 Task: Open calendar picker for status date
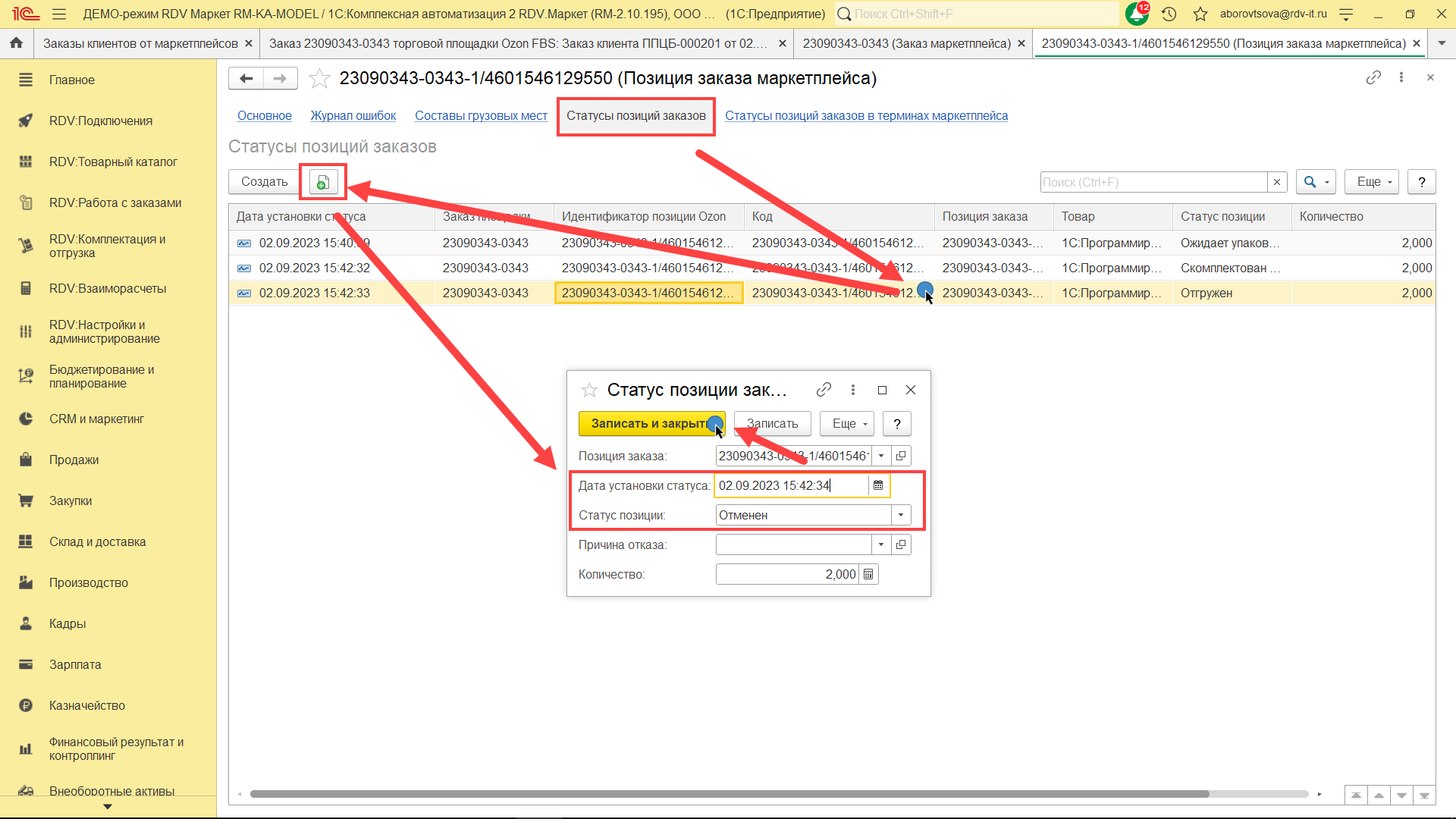point(878,485)
